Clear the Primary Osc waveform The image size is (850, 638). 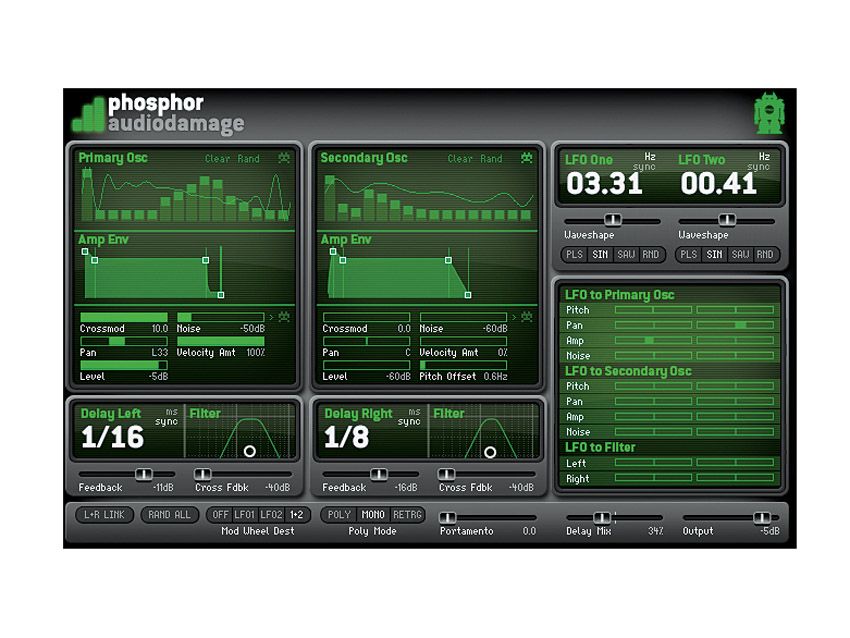point(217,159)
